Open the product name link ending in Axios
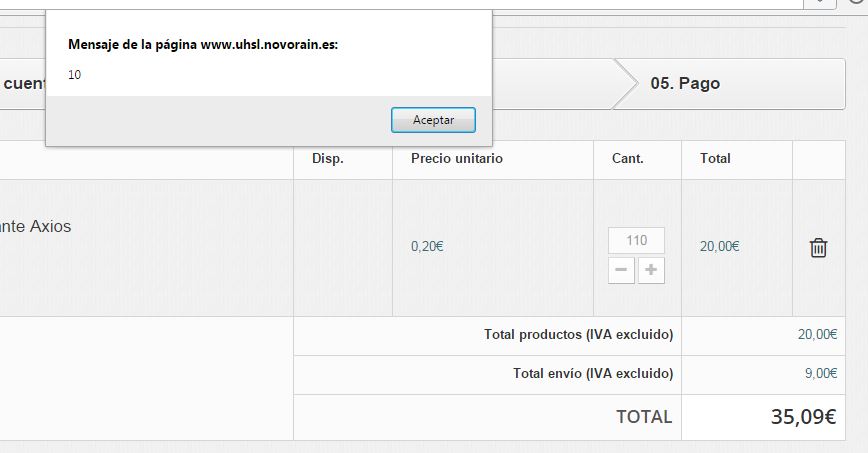The width and height of the screenshot is (868, 453). pos(36,227)
